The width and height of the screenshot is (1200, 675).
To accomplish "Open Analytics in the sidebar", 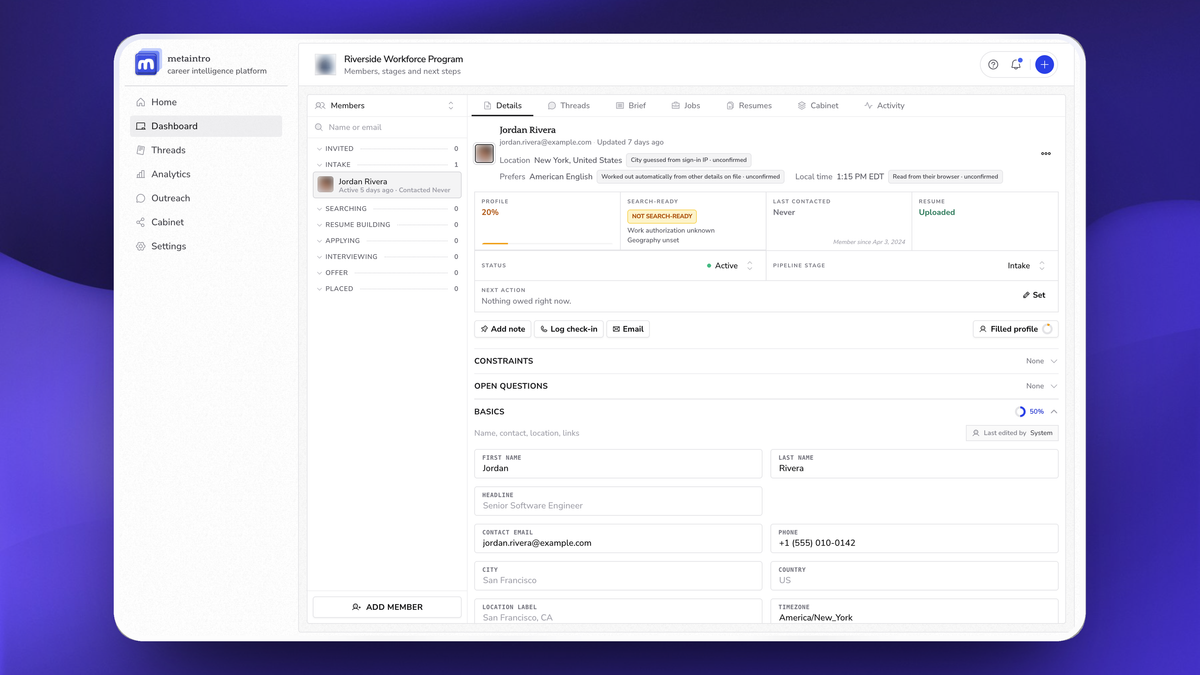I will click(206, 174).
